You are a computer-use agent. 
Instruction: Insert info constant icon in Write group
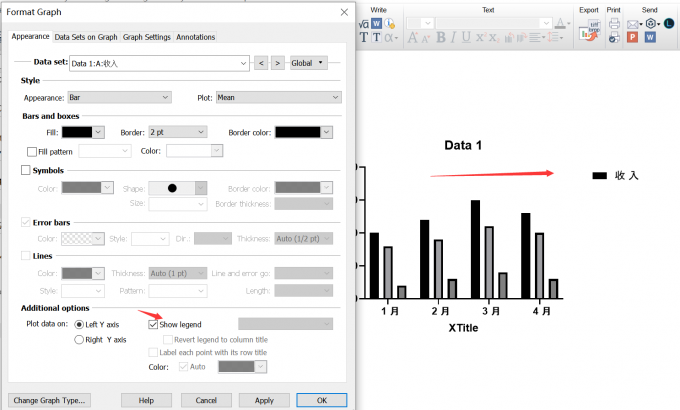tap(389, 23)
